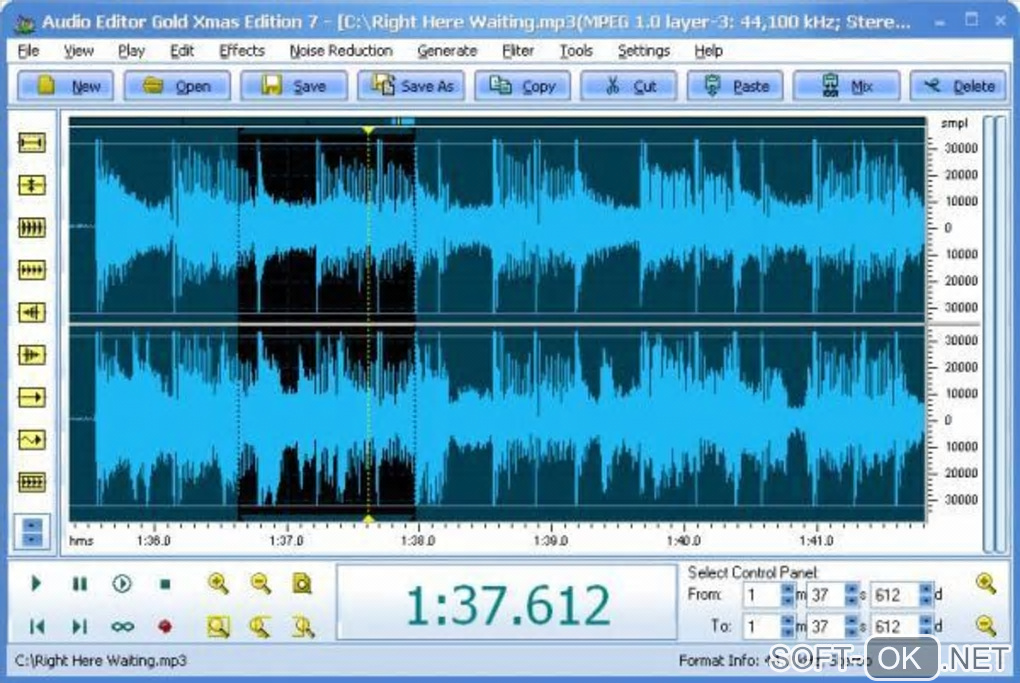Click the Mix toolbar button

[x=846, y=86]
